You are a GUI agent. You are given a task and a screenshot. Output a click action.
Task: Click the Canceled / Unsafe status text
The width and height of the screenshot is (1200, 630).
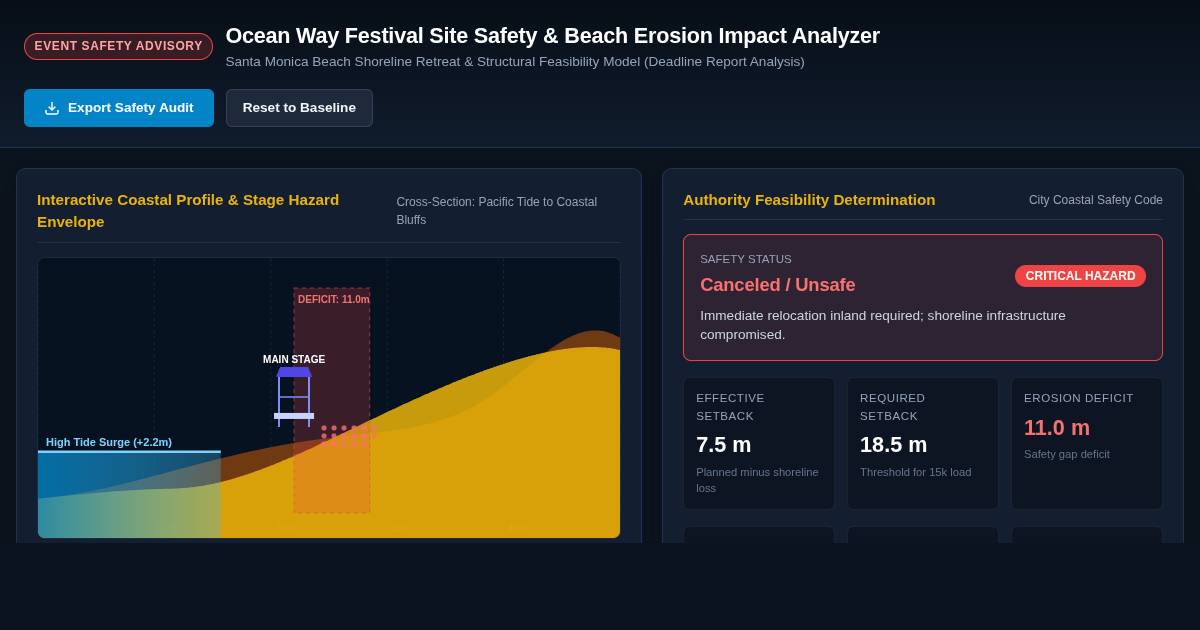point(778,285)
